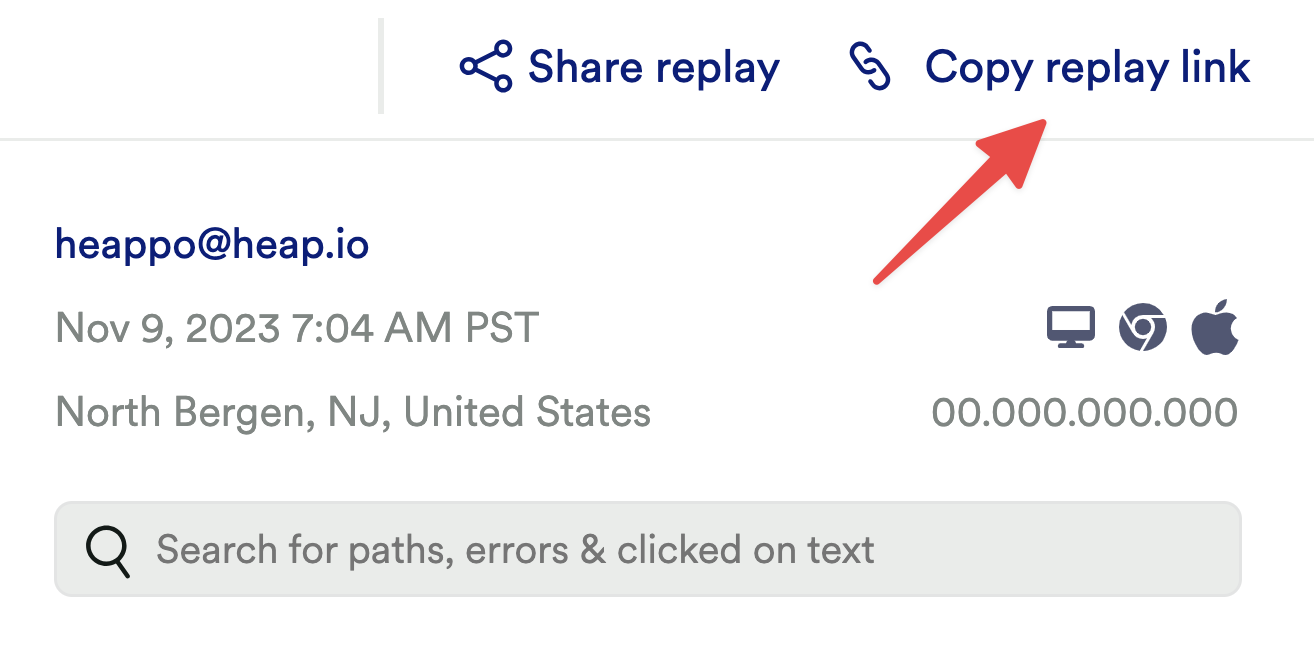
Task: Click the chain-link icon for copying link
Action: click(x=869, y=67)
